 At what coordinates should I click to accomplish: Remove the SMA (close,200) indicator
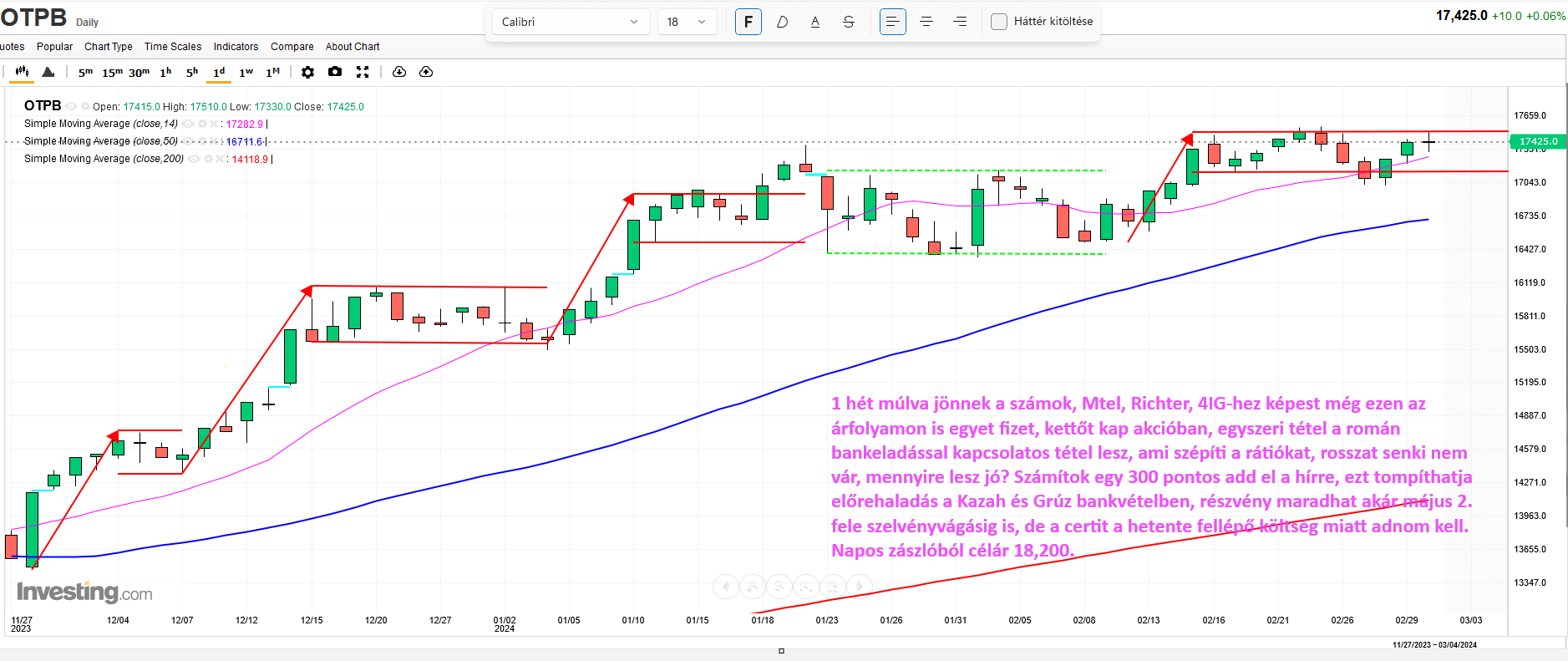(x=220, y=159)
